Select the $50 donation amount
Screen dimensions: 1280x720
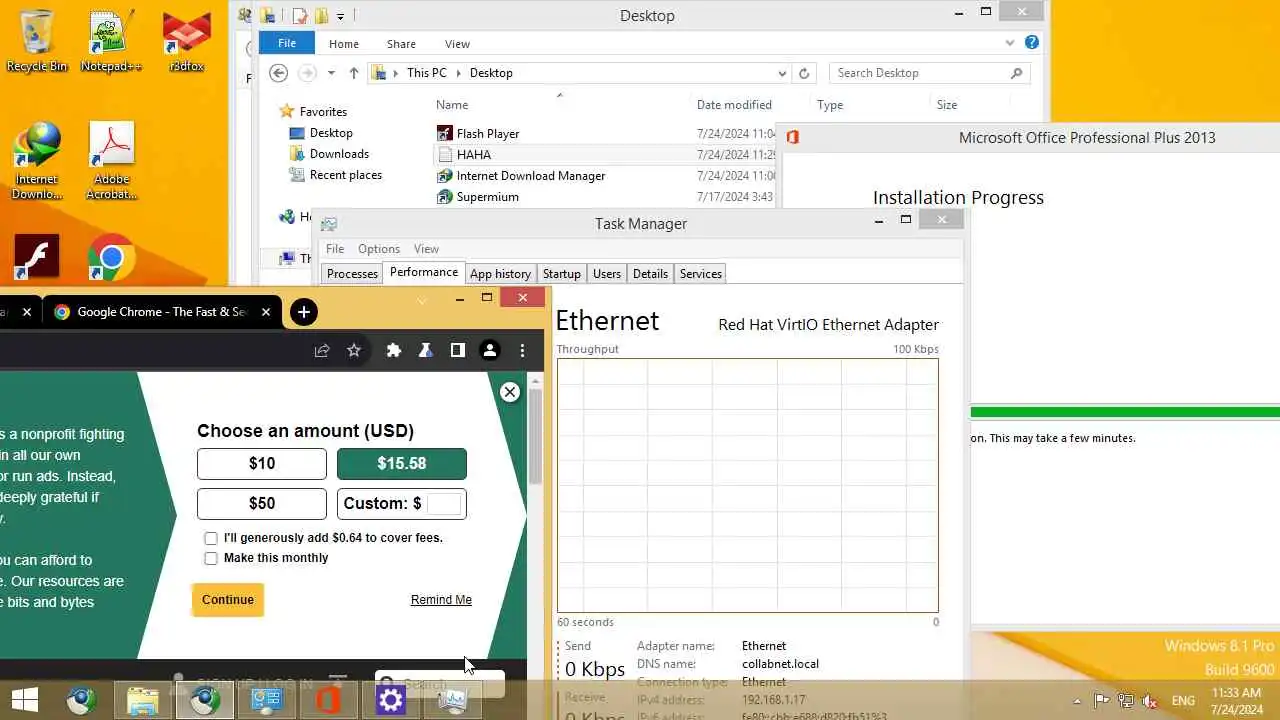pos(262,503)
